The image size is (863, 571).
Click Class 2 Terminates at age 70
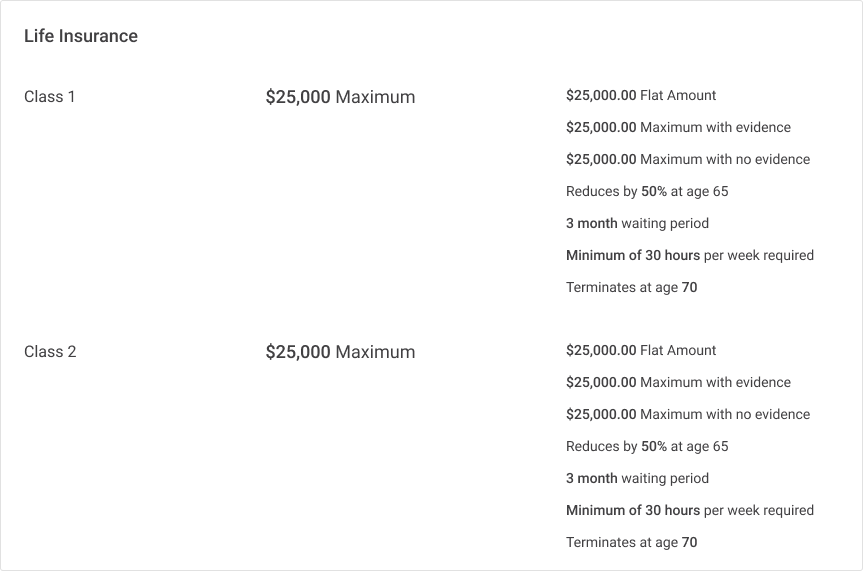[632, 542]
